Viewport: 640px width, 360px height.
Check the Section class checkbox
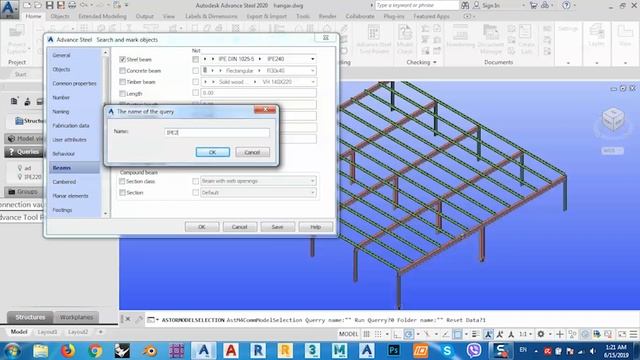click(122, 181)
